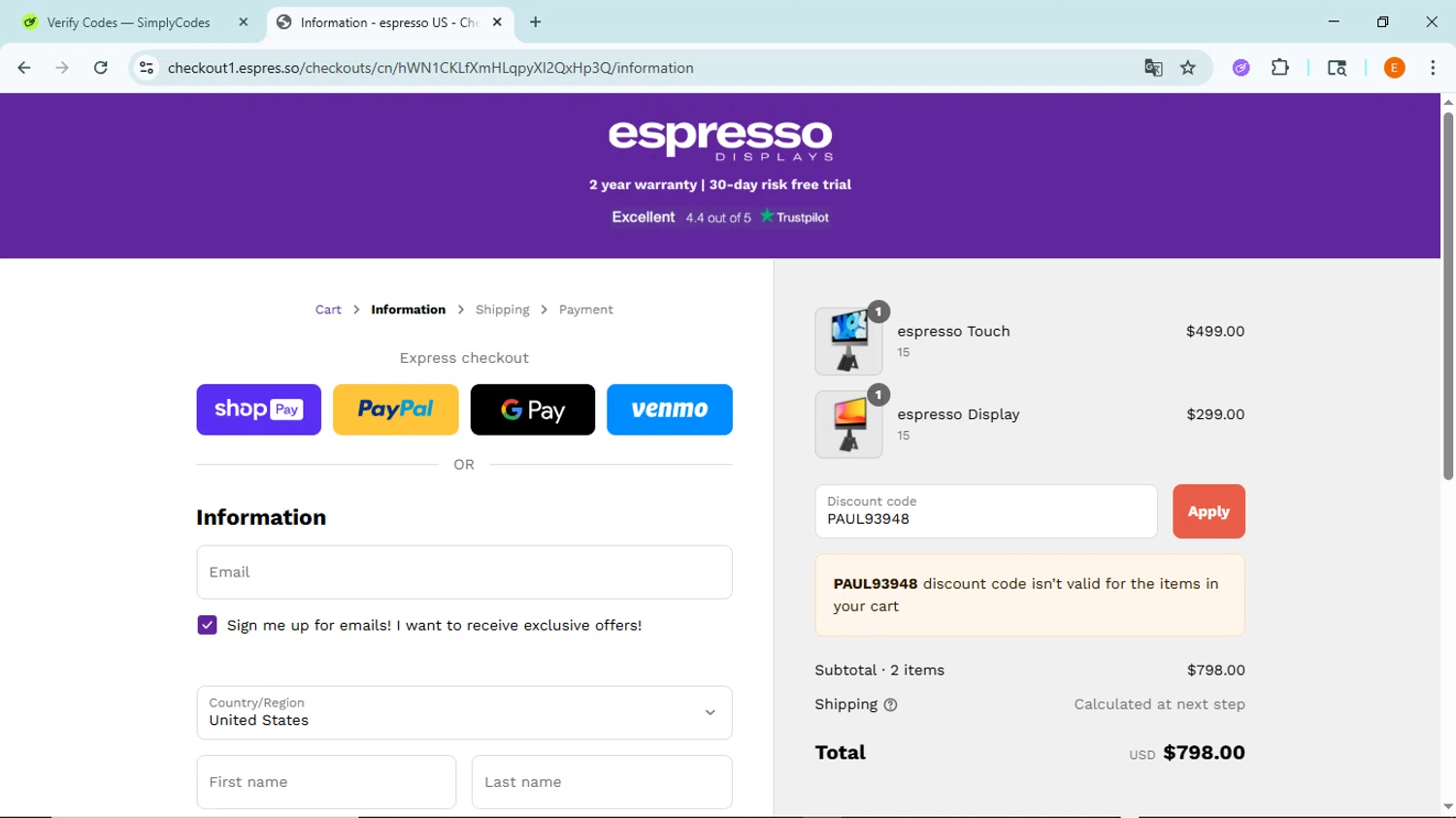Open the purple extension icon in toolbar
1456x818 pixels.
tap(1241, 68)
